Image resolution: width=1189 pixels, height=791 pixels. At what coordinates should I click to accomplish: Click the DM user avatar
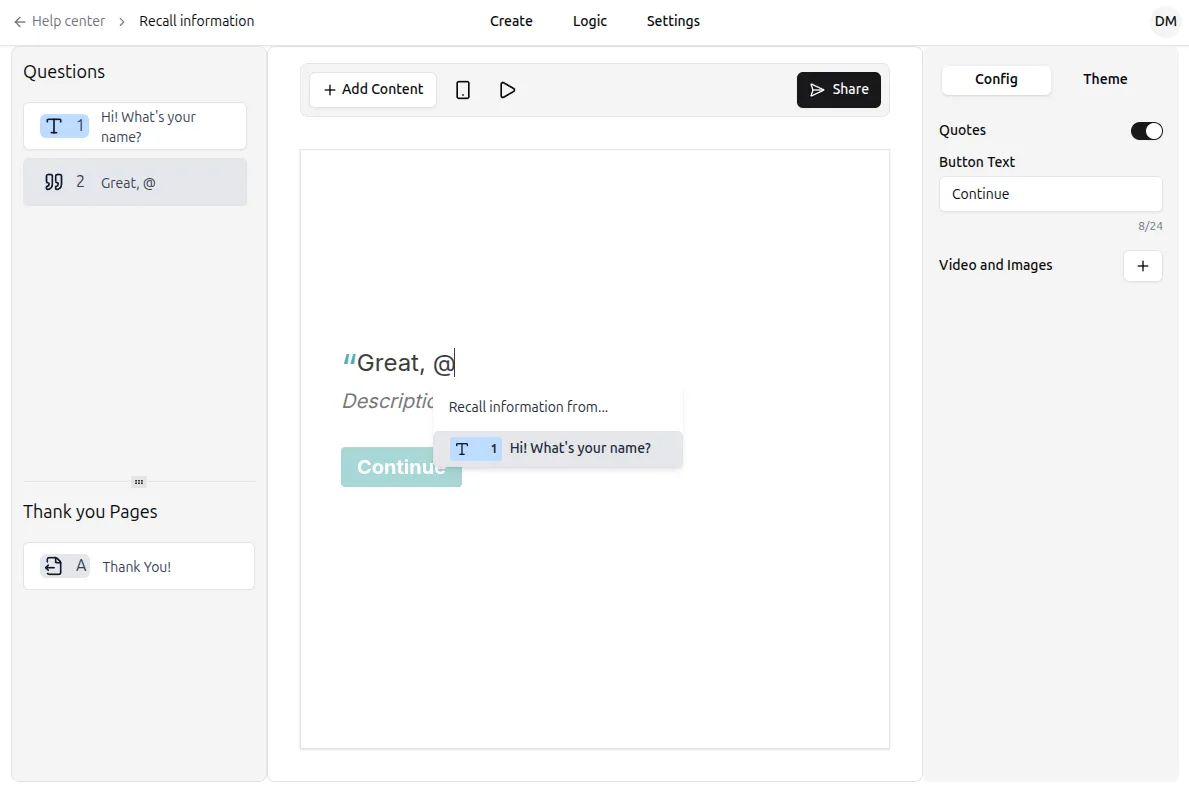coord(1165,21)
